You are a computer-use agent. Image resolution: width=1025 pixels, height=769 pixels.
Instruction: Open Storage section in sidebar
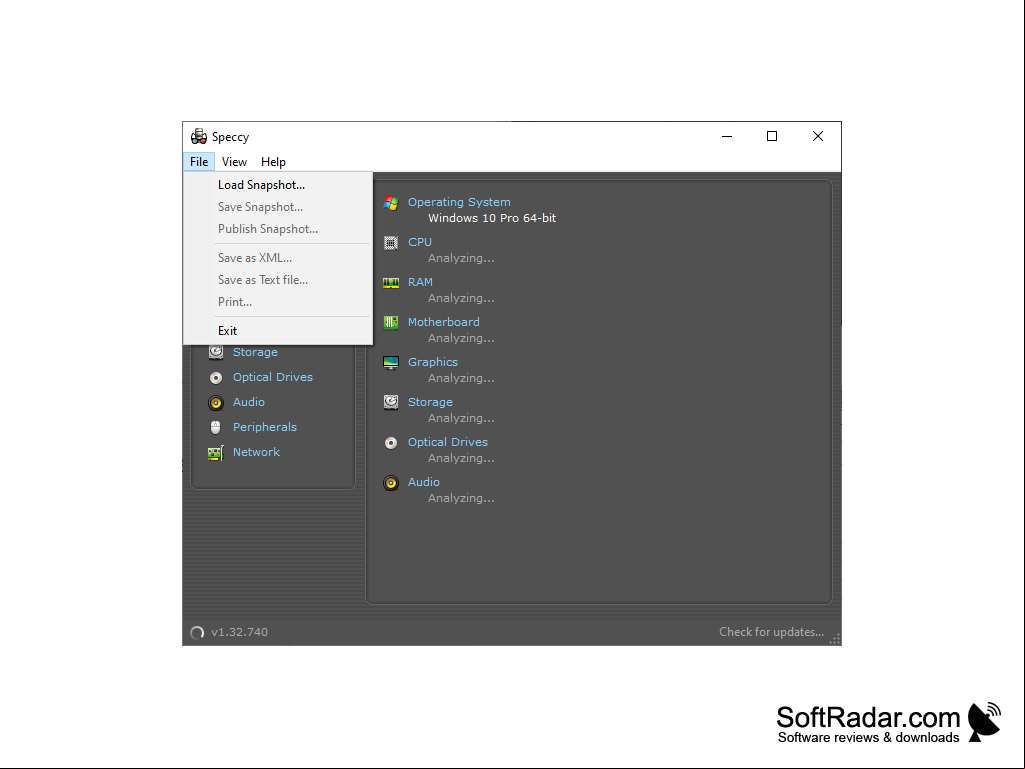(x=255, y=352)
